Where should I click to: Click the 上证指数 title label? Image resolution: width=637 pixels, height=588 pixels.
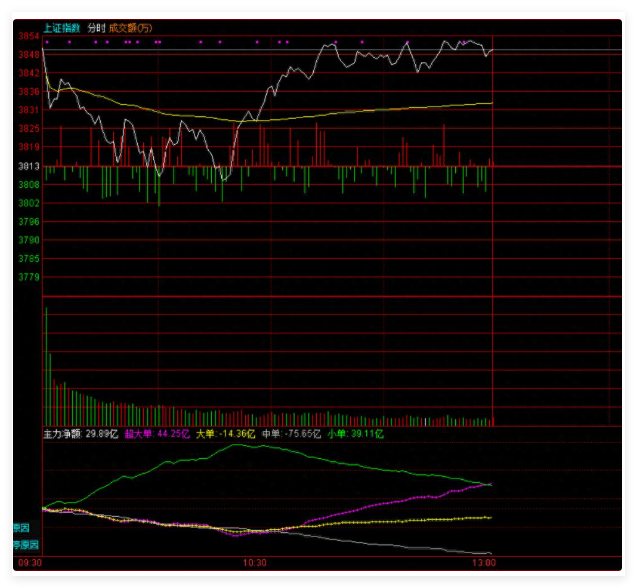click(x=63, y=28)
